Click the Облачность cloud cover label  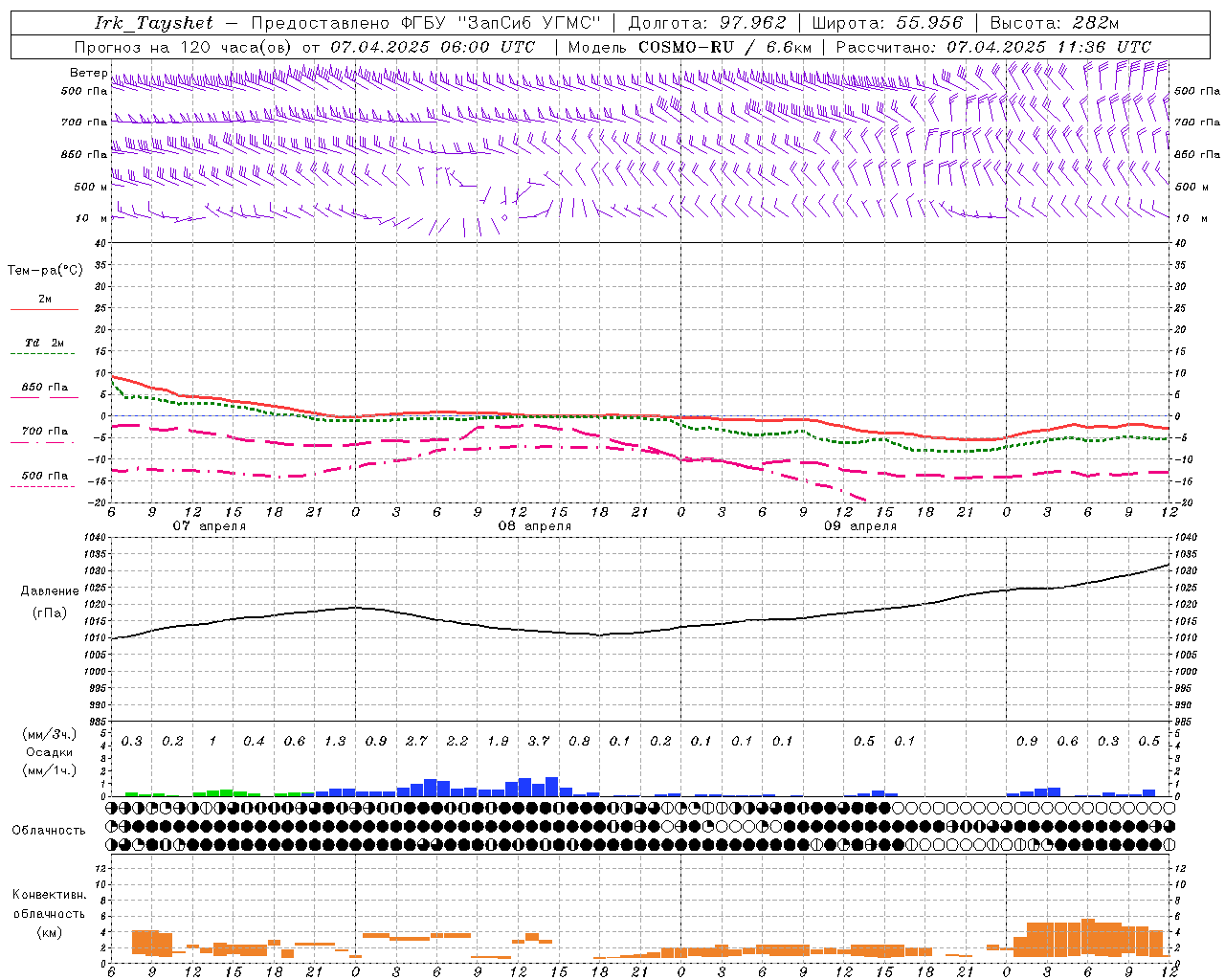(x=49, y=831)
